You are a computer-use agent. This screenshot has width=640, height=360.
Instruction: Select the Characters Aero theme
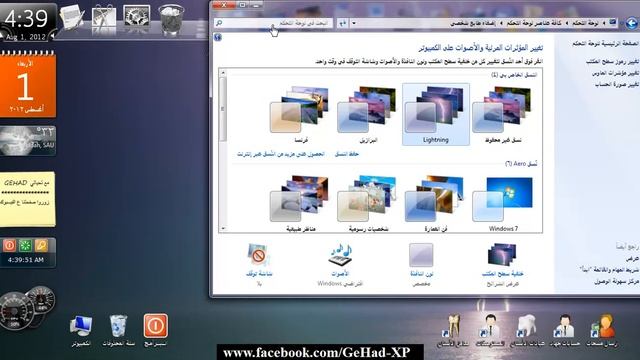pos(368,204)
